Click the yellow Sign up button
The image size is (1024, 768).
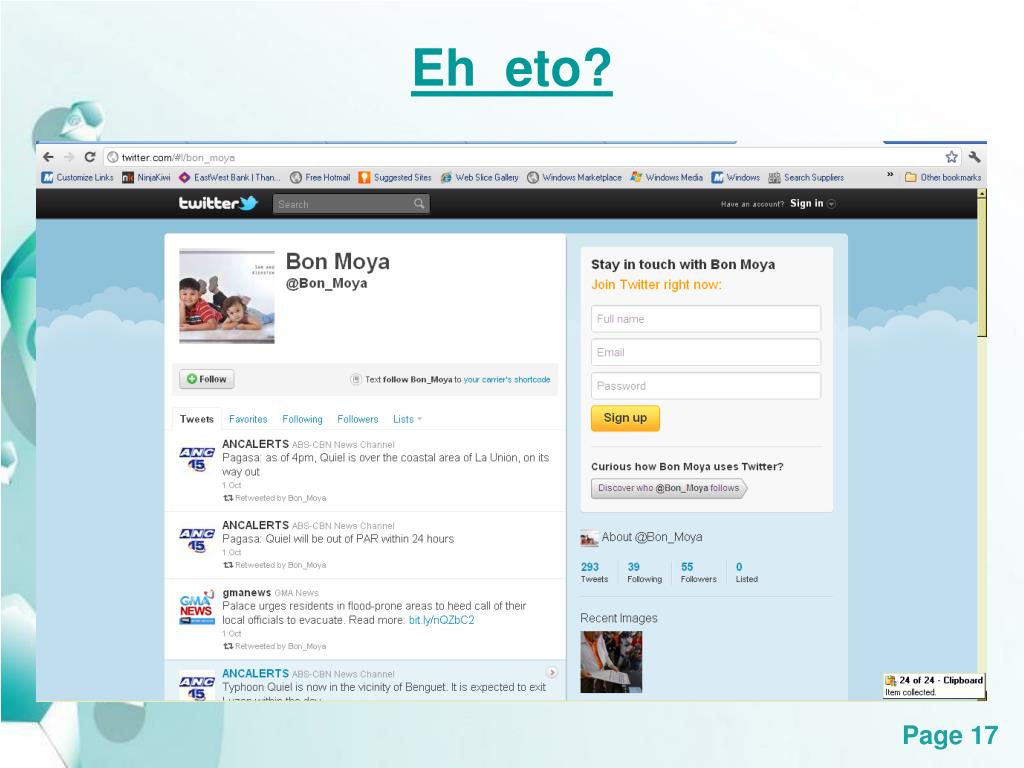[x=625, y=418]
